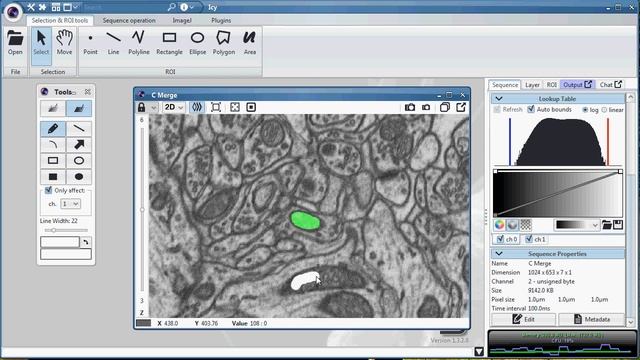Click the Edit sequence properties button
640x360 pixels.
tap(523, 319)
